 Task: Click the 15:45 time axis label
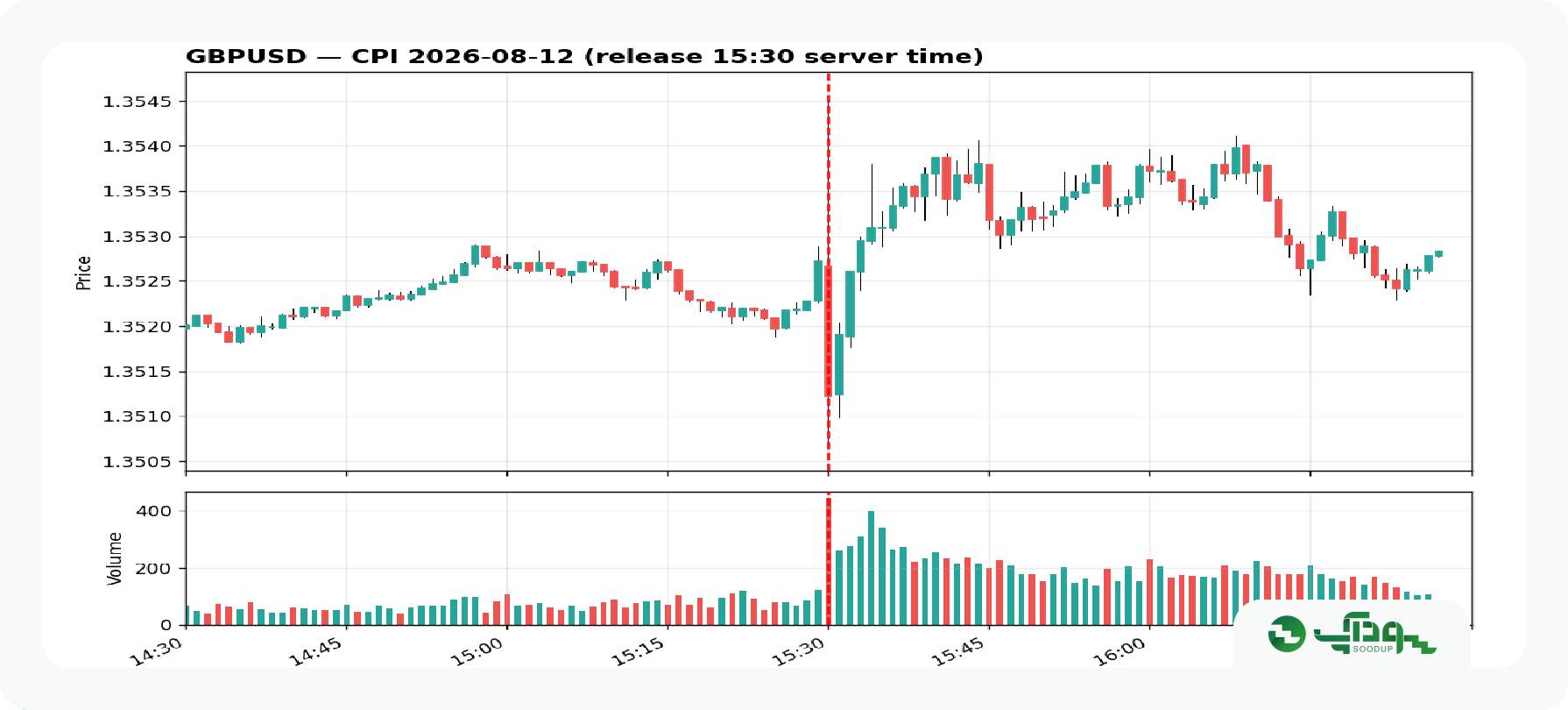point(961,652)
